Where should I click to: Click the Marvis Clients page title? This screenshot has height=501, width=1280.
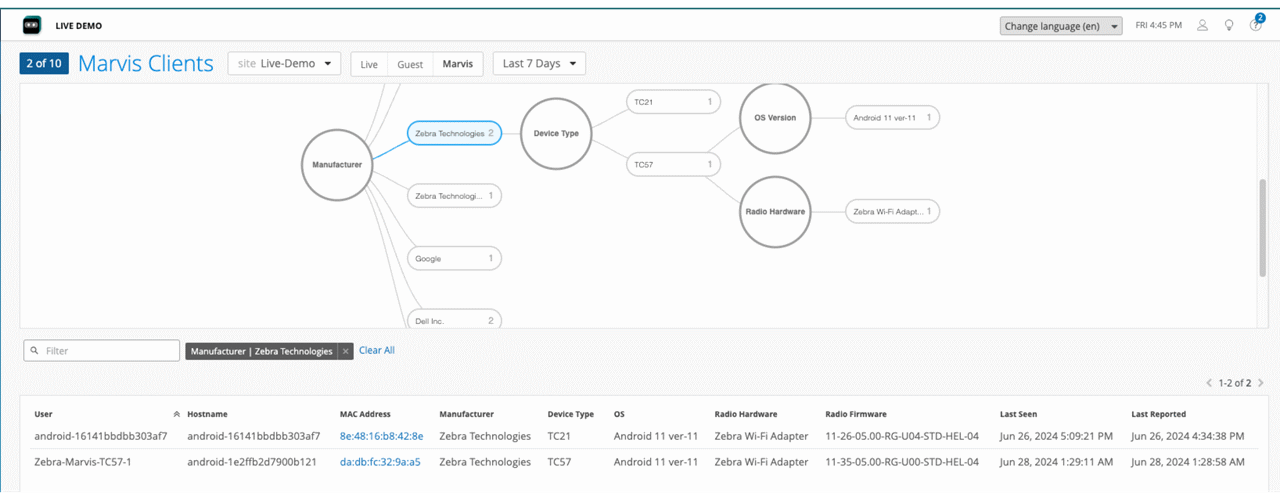pos(146,64)
